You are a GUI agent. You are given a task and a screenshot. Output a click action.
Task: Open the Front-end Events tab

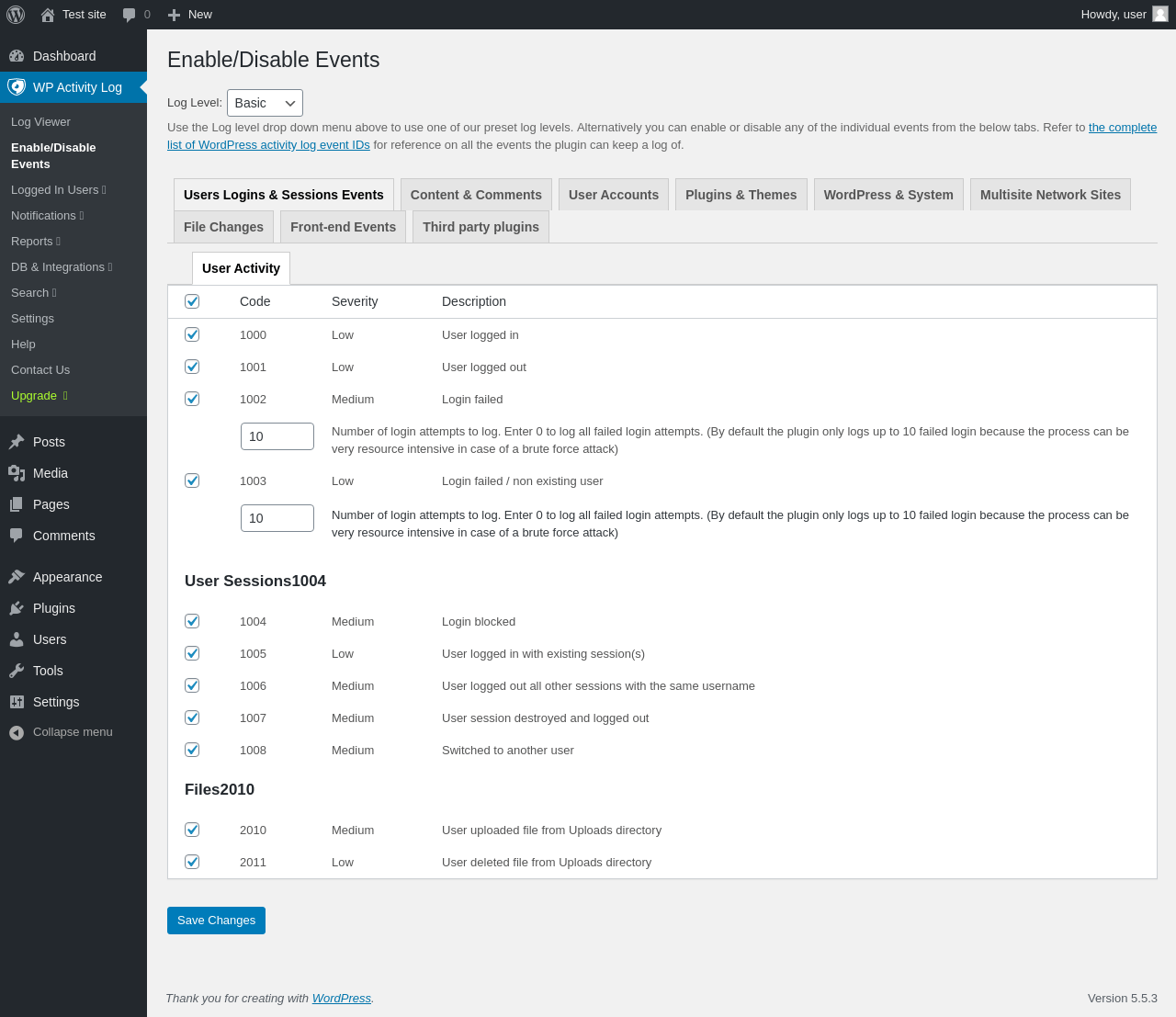tap(343, 227)
